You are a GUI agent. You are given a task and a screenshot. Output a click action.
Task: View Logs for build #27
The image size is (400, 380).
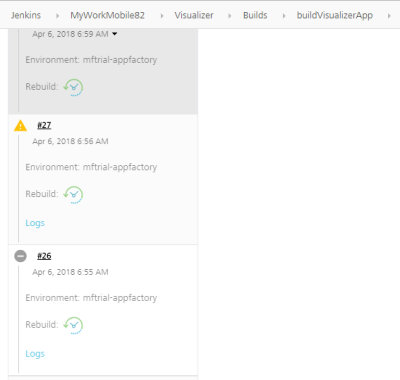point(35,223)
